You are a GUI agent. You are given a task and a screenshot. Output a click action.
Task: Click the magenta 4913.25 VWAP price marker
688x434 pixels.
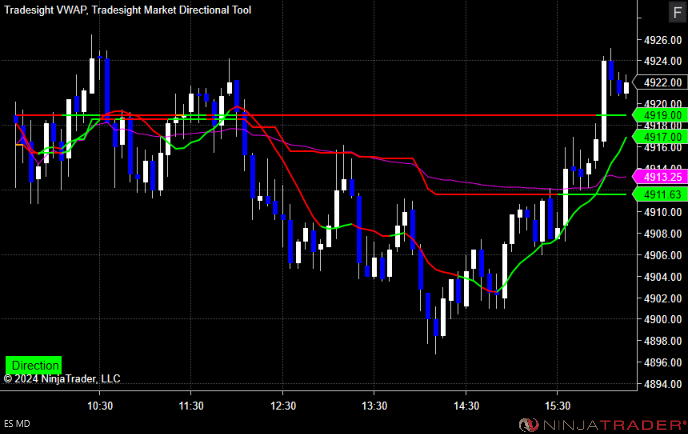(660, 177)
